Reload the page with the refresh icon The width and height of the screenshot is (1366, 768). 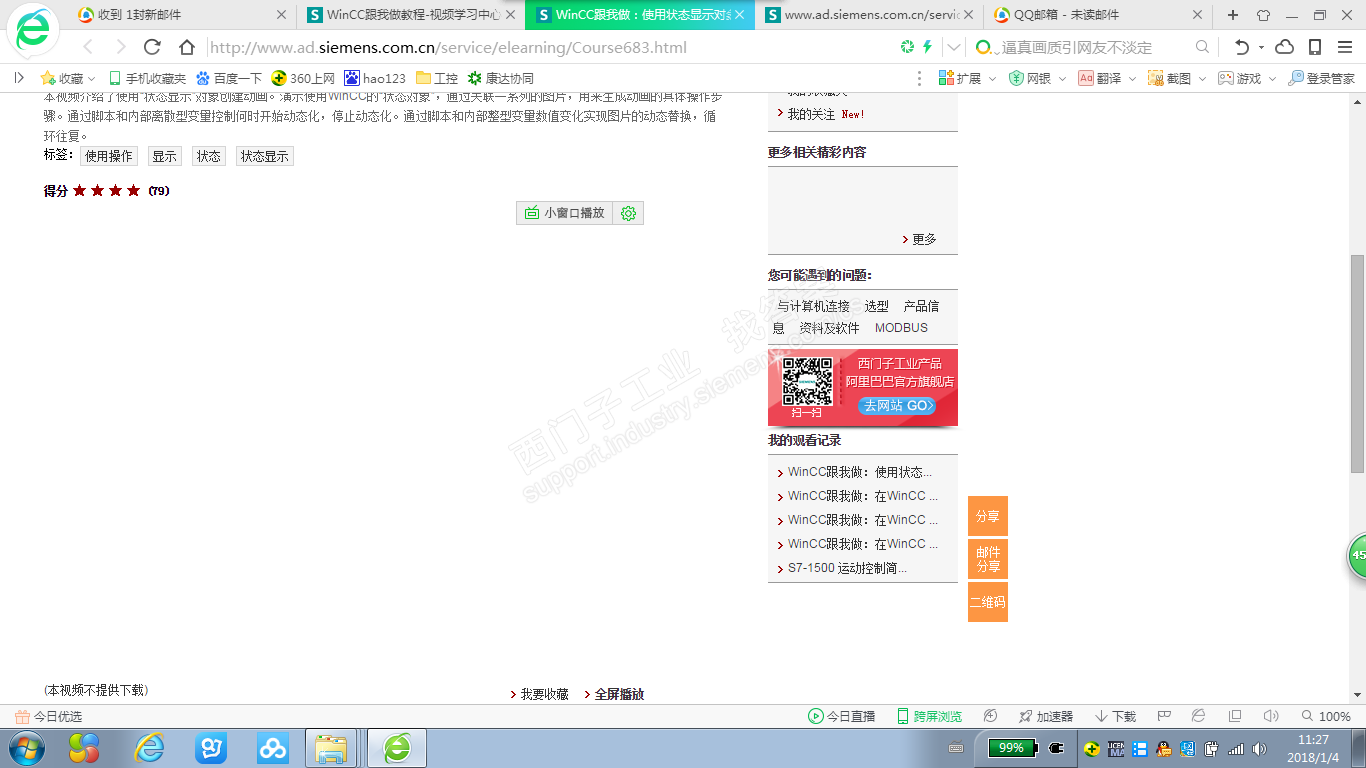153,47
